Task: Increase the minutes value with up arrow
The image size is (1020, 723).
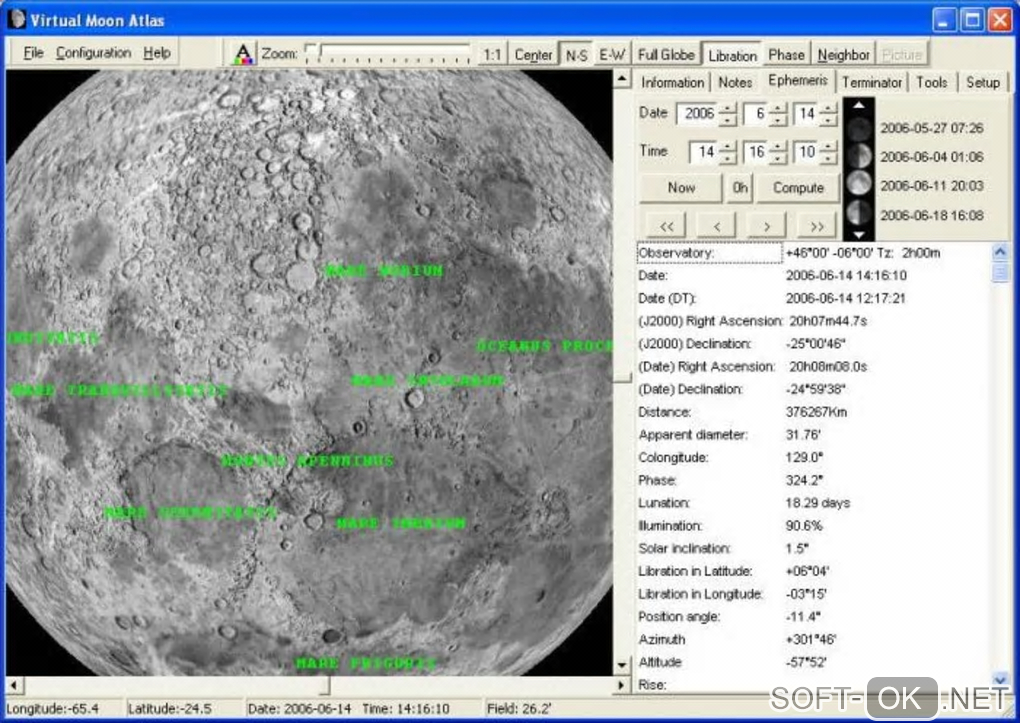Action: tap(778, 146)
